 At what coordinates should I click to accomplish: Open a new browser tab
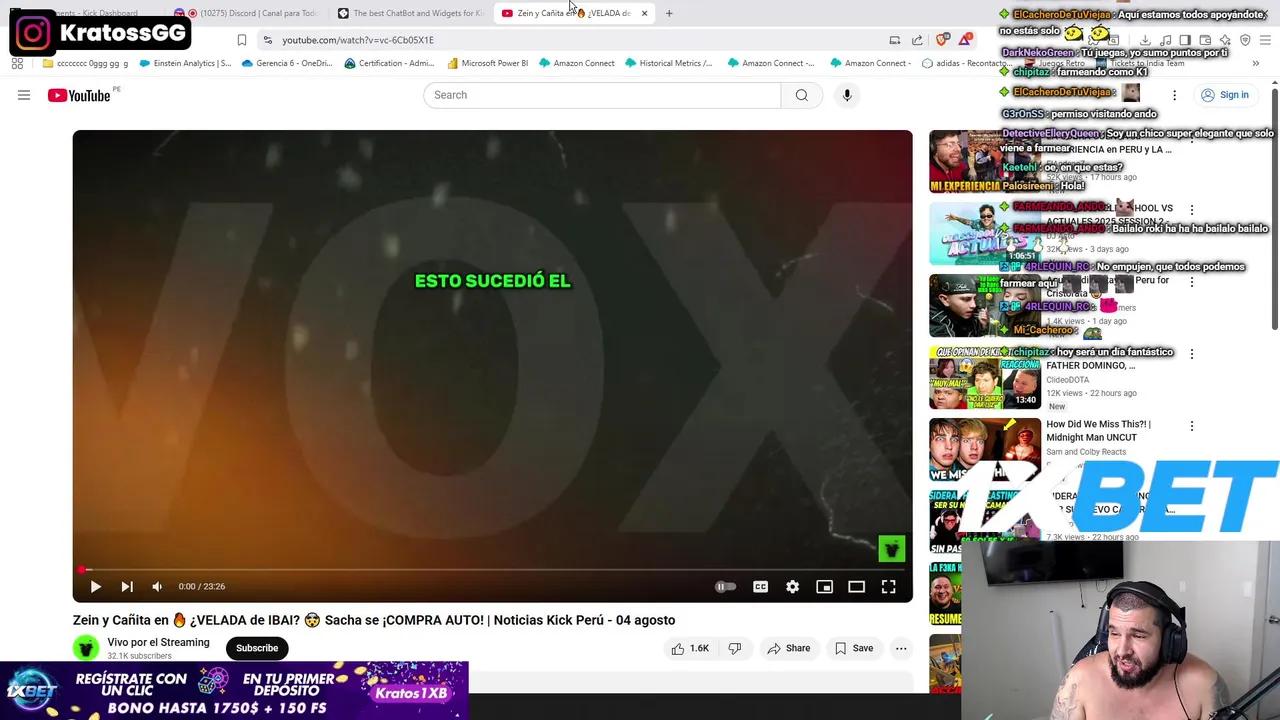click(x=669, y=13)
